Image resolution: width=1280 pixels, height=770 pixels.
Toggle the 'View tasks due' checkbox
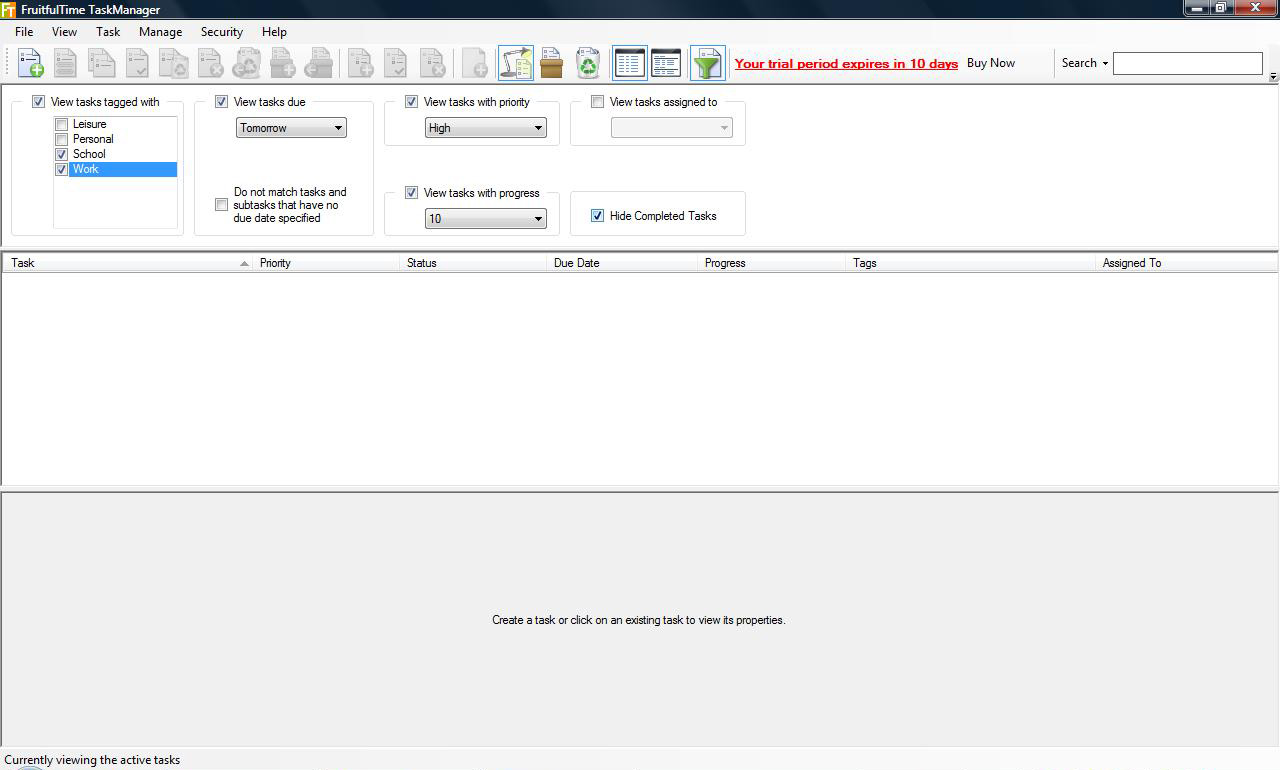222,102
